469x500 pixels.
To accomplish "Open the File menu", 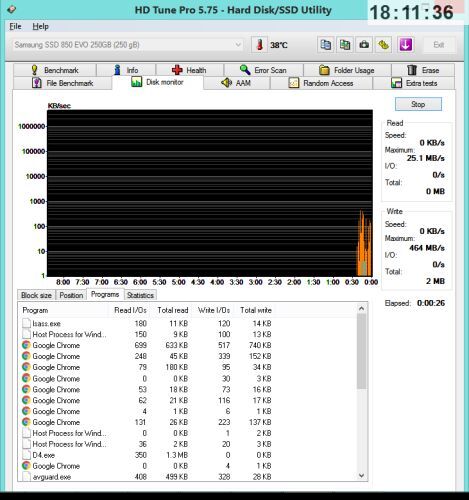I will (x=15, y=26).
